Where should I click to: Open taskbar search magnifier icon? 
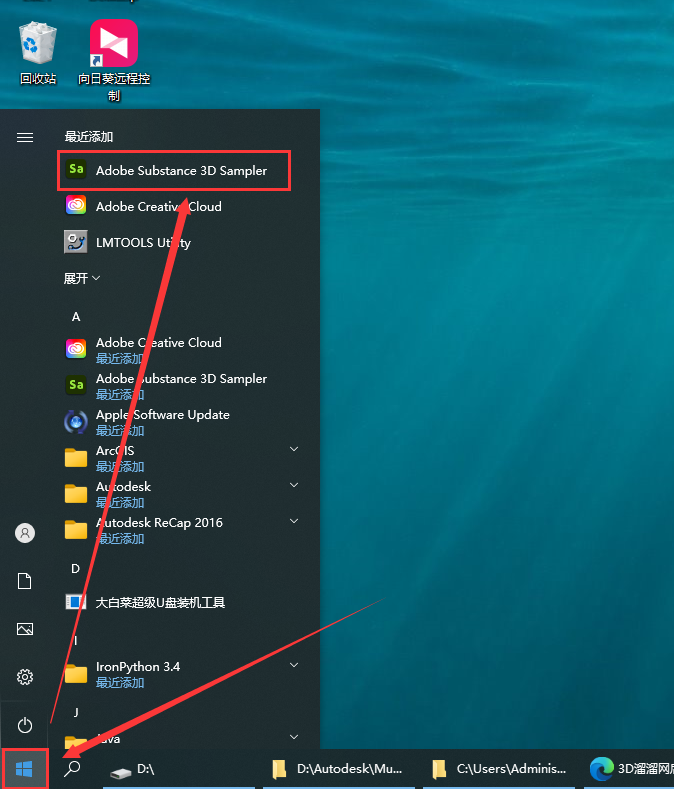[72, 768]
